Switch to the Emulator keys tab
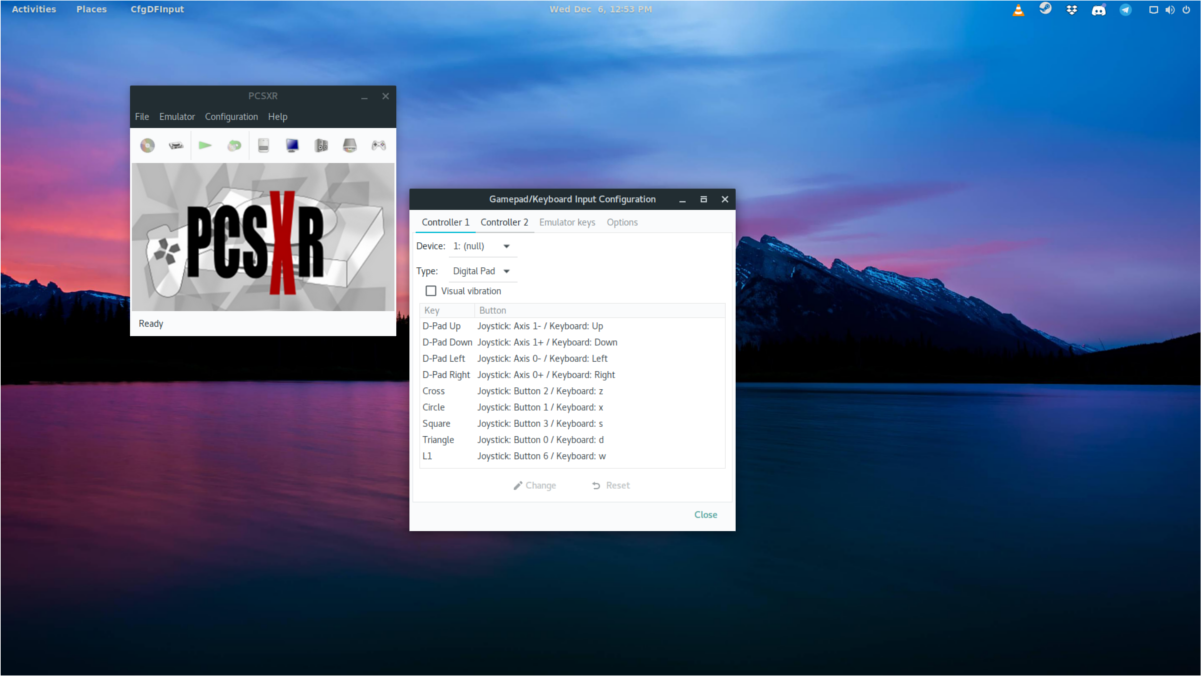This screenshot has width=1201, height=676. (567, 222)
